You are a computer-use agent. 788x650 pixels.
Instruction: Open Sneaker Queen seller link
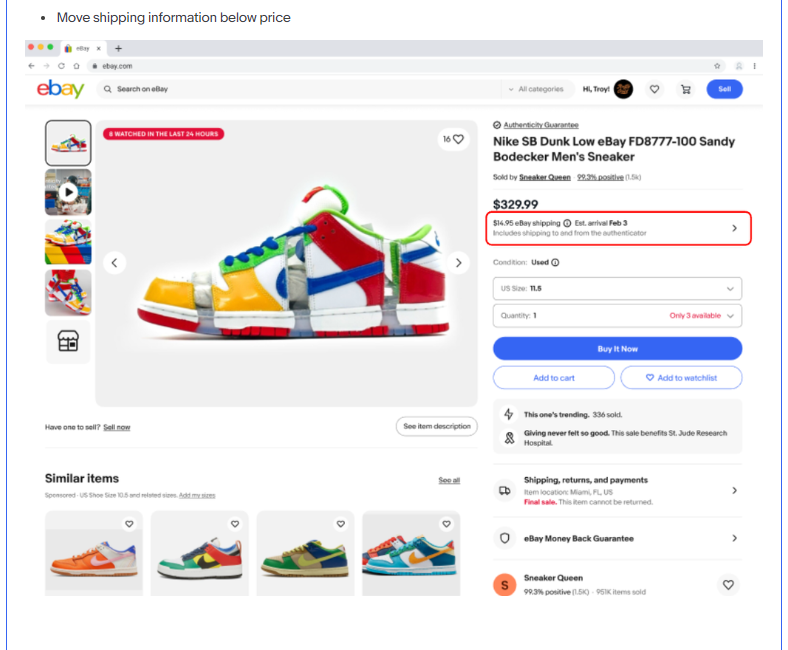tap(545, 177)
